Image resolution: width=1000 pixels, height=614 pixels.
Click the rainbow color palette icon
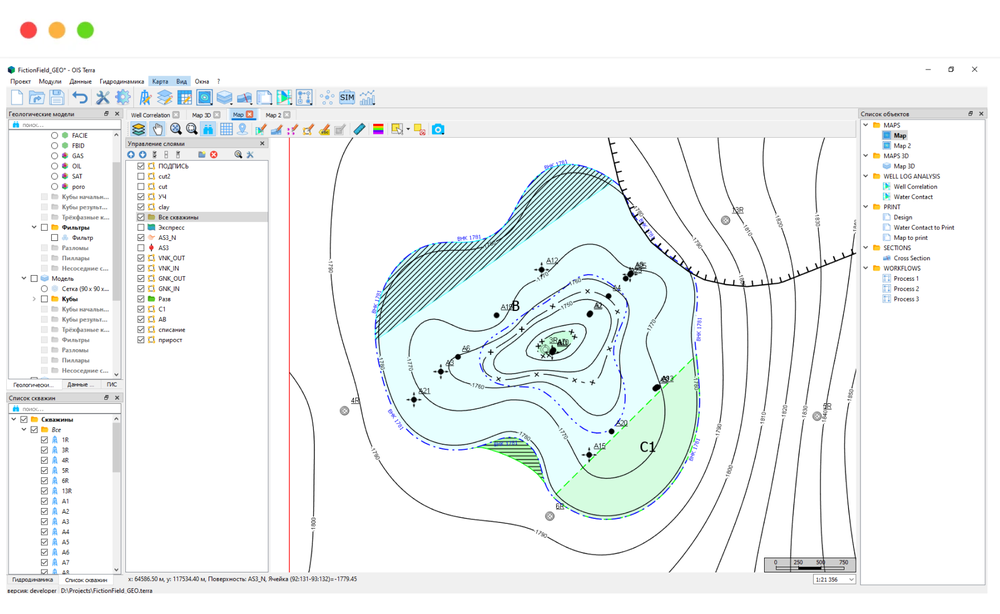378,129
